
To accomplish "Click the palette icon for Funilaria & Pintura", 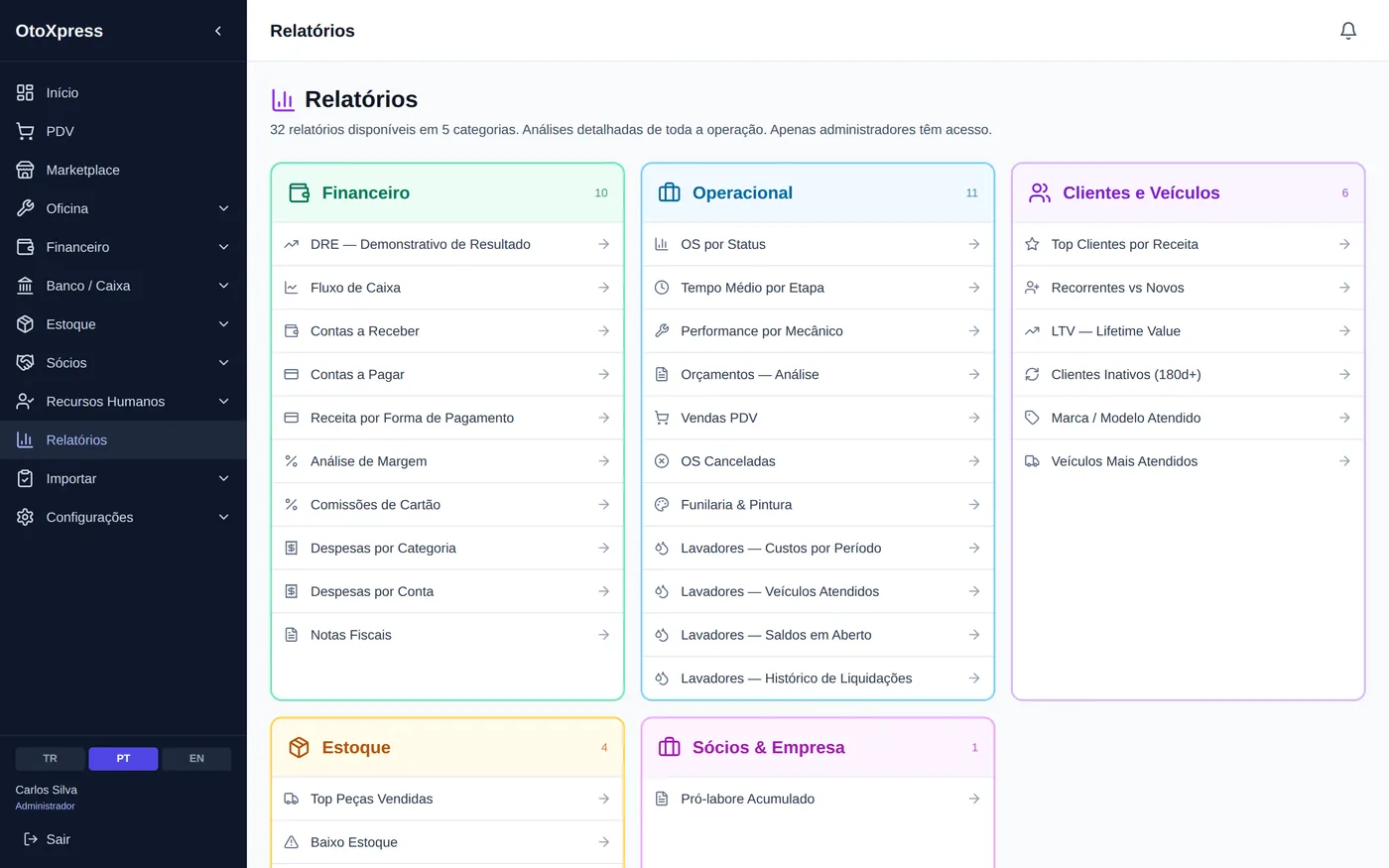I will 662,505.
